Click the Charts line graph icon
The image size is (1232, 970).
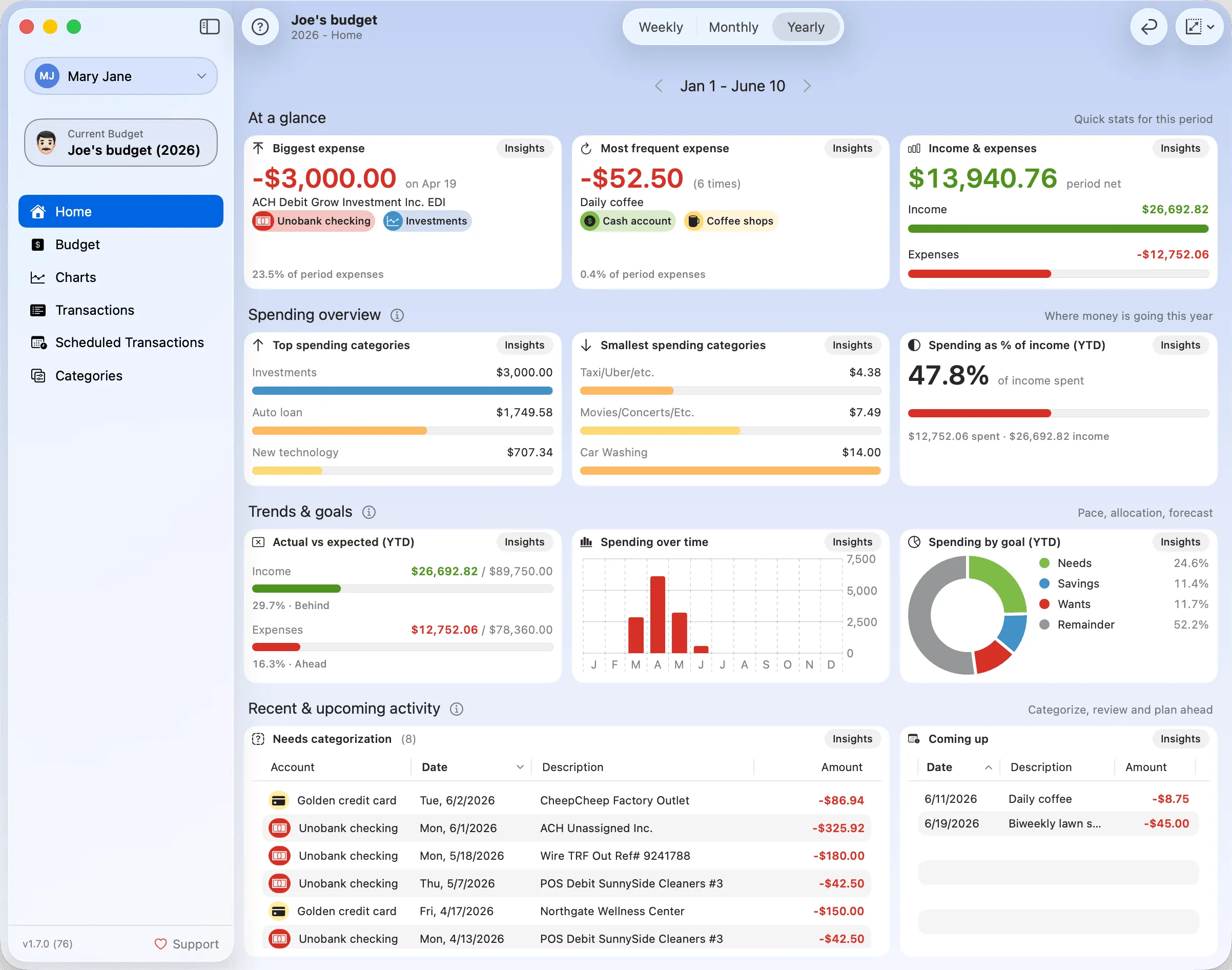click(37, 277)
